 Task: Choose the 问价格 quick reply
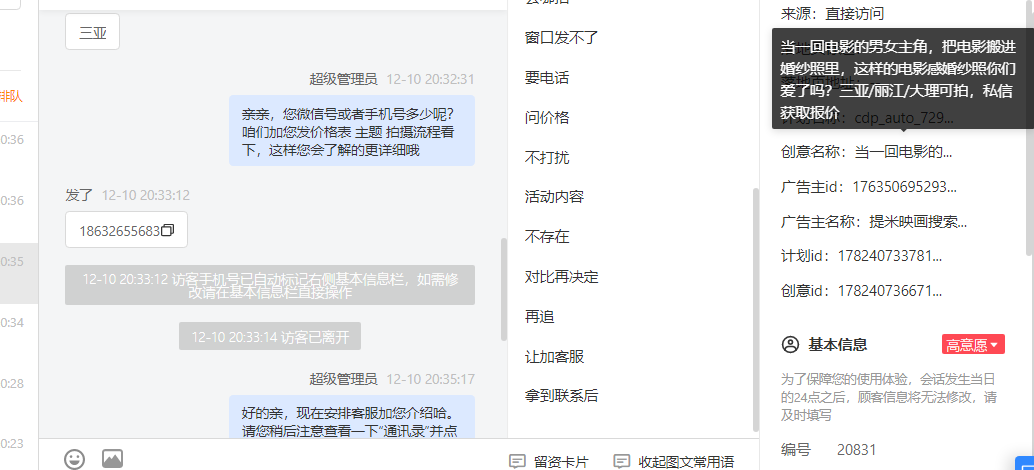tap(547, 117)
